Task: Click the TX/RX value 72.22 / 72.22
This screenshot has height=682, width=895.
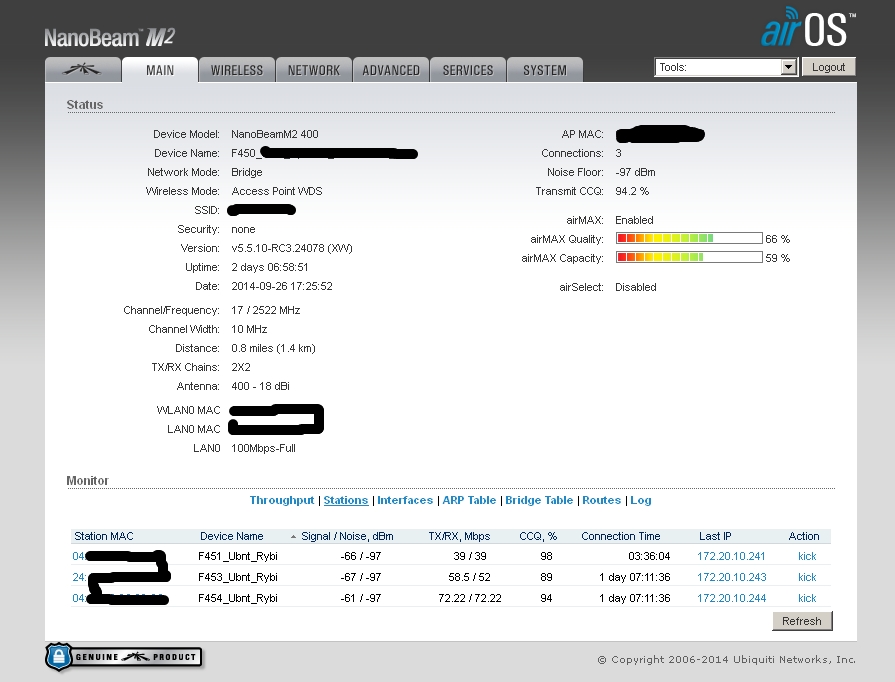Action: 470,598
